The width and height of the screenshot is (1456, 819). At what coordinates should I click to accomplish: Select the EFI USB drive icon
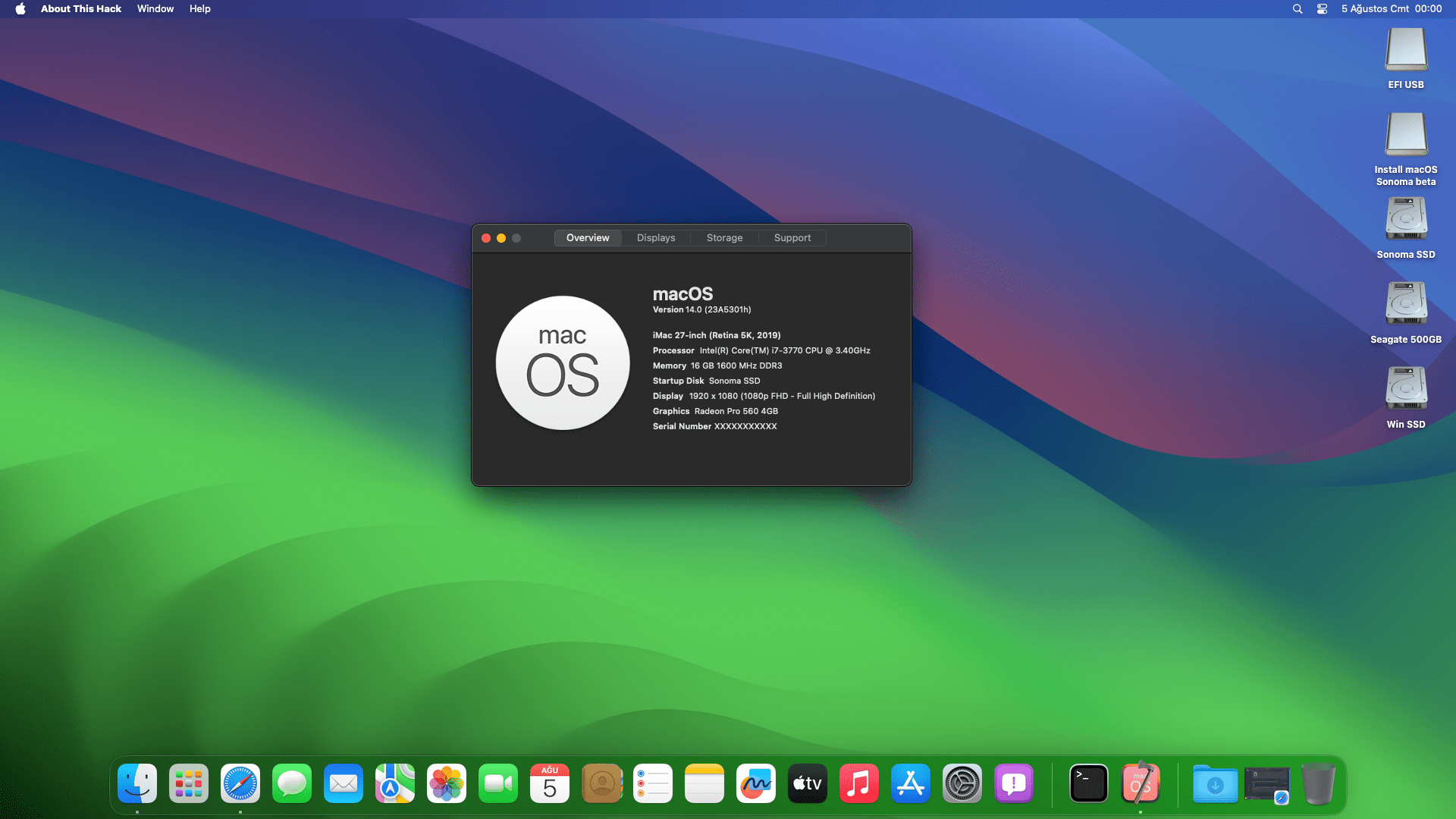[x=1405, y=50]
